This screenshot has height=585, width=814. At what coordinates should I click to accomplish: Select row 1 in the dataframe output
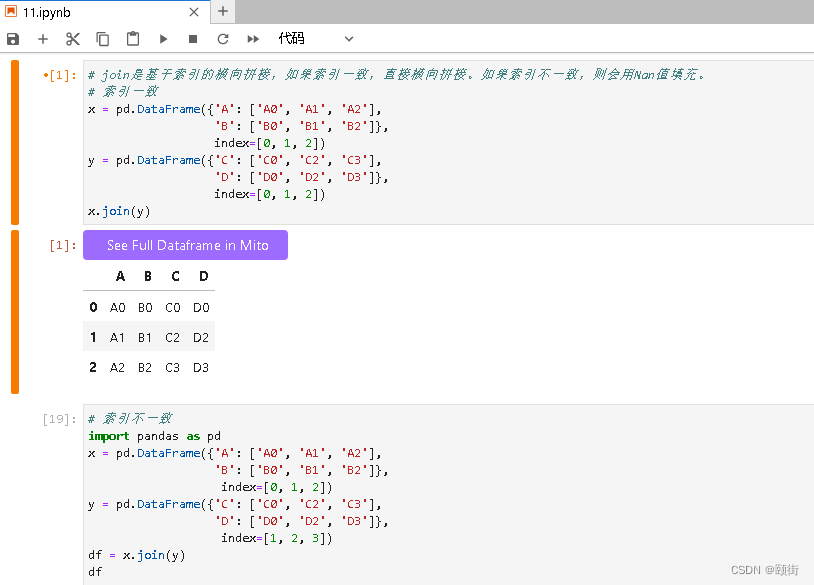[93, 337]
